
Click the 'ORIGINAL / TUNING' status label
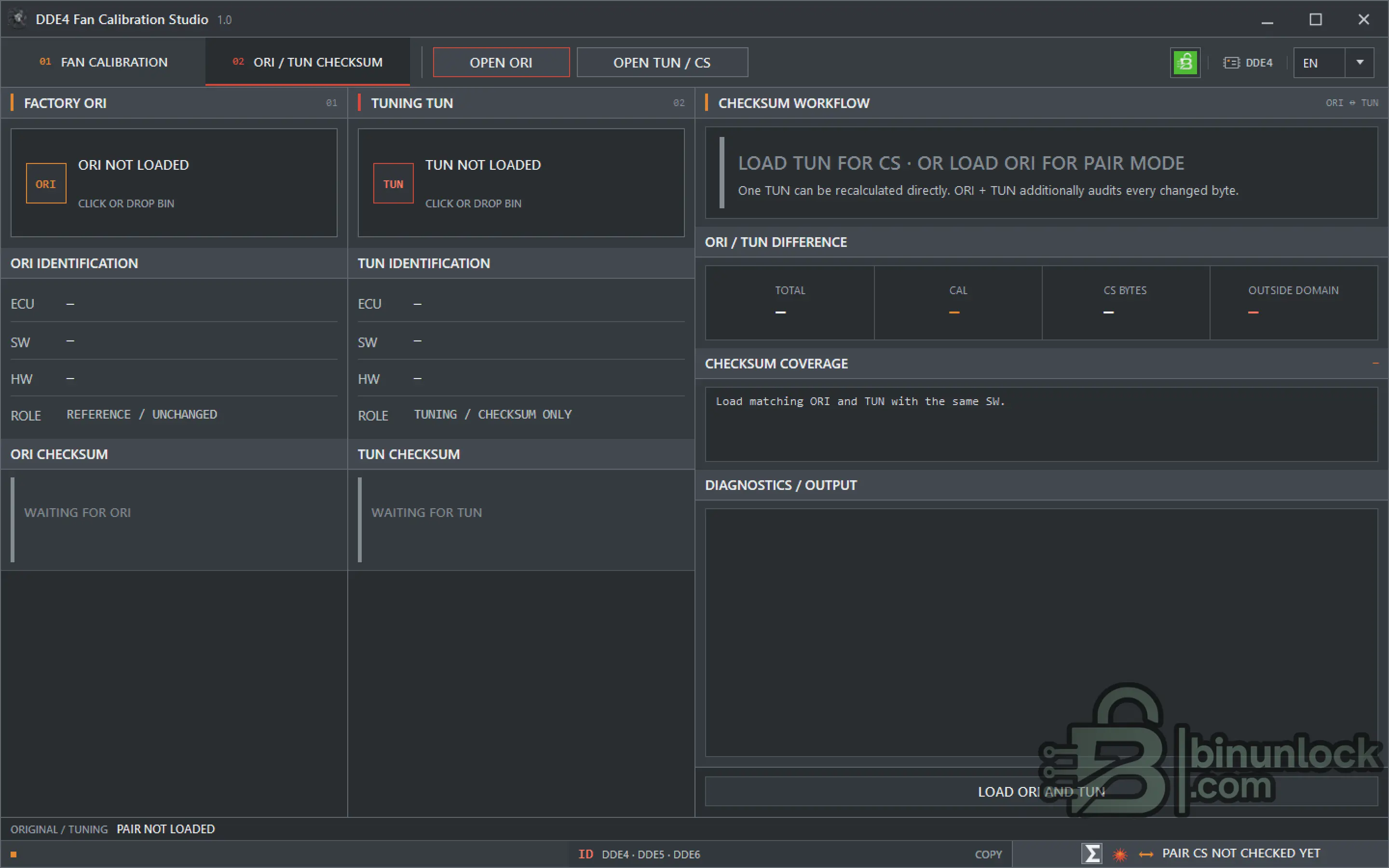click(59, 829)
